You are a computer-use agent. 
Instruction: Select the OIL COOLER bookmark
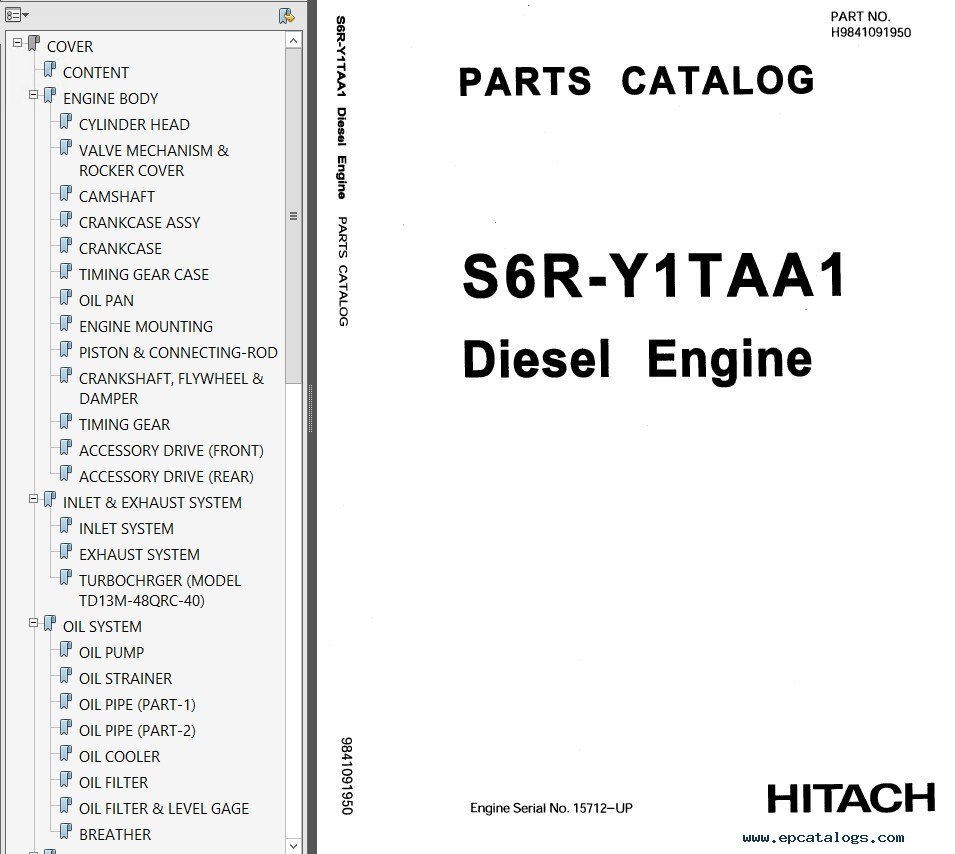(119, 757)
